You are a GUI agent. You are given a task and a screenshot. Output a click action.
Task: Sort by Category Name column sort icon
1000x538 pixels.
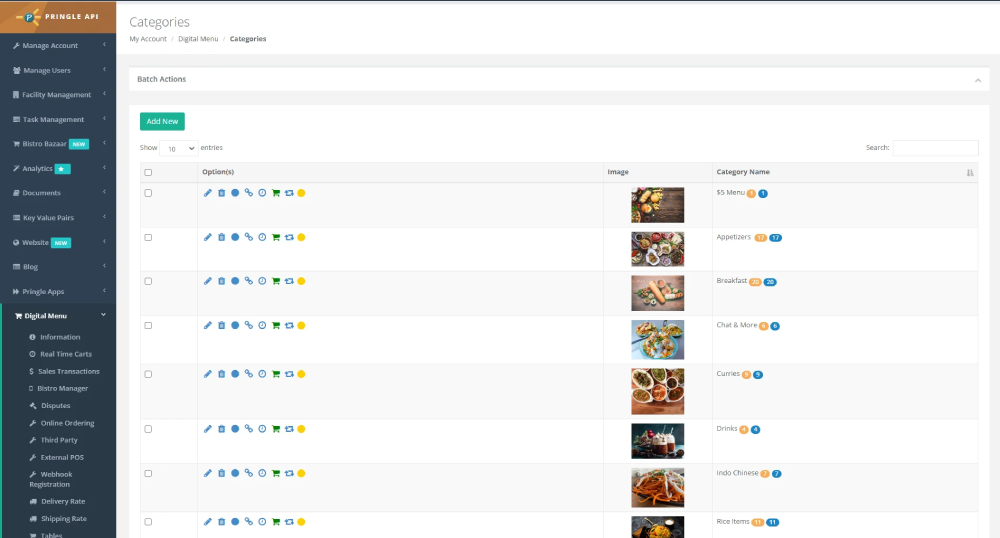tap(970, 172)
